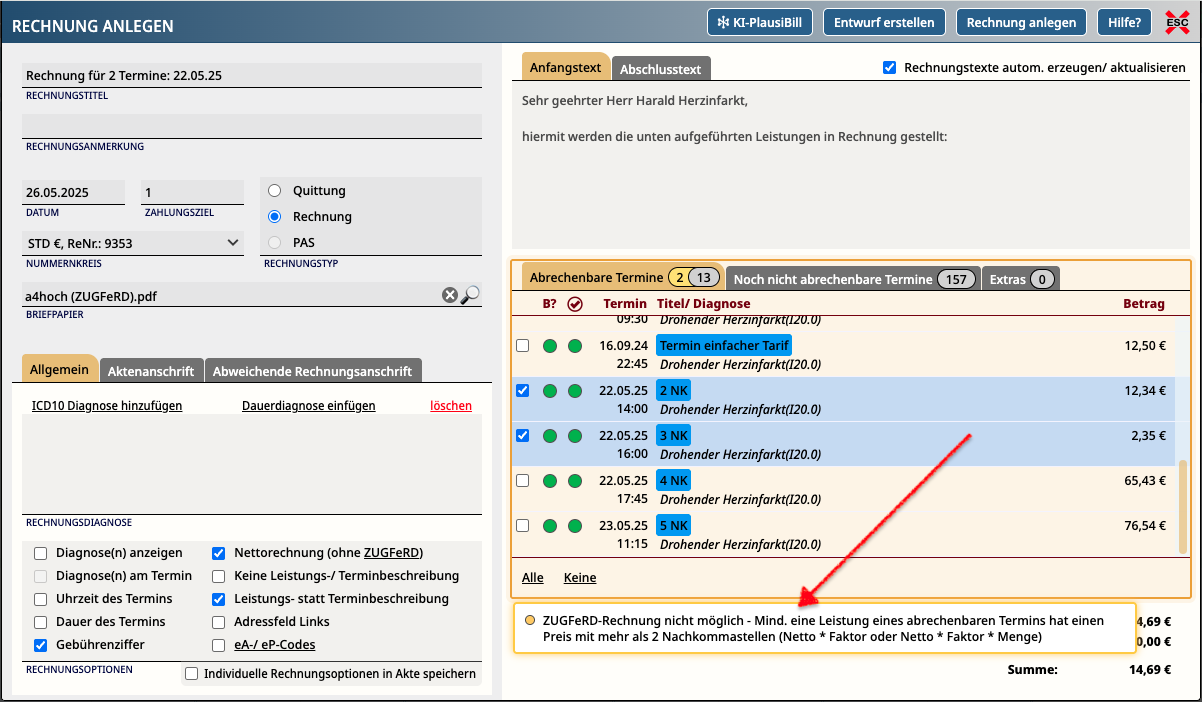The height and width of the screenshot is (702, 1202).
Task: Open Abweichende Rechnungsanschrift tab
Action: tap(313, 371)
